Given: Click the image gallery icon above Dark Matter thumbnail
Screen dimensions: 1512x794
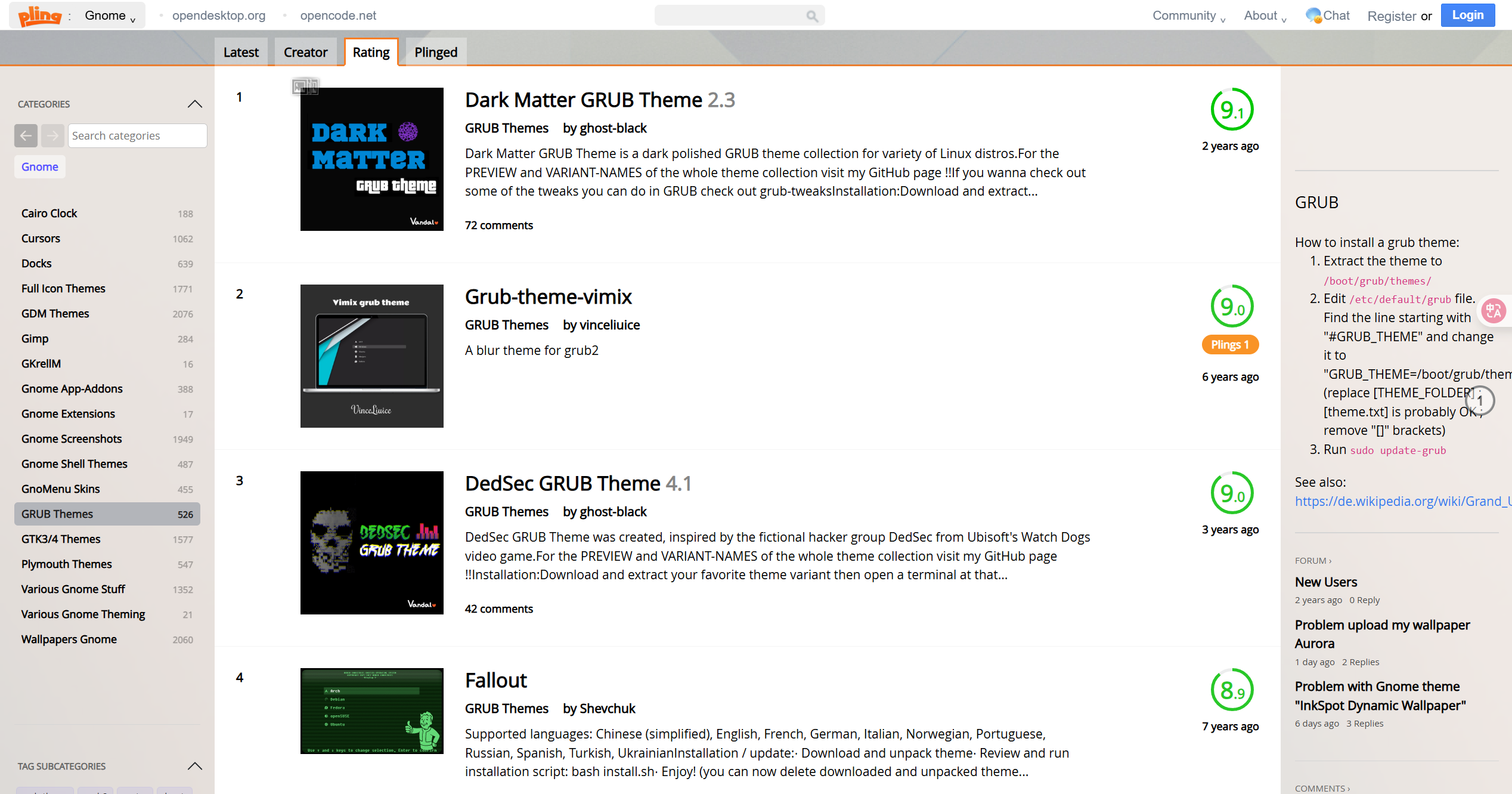Looking at the screenshot, I should [305, 86].
